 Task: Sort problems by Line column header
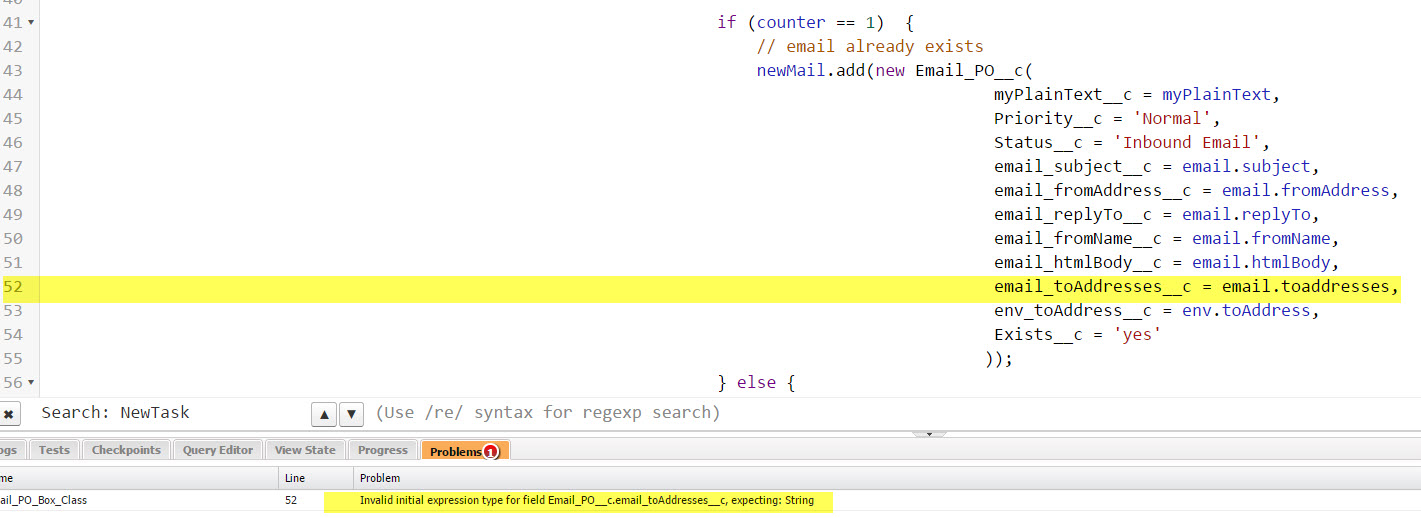[x=316, y=478]
